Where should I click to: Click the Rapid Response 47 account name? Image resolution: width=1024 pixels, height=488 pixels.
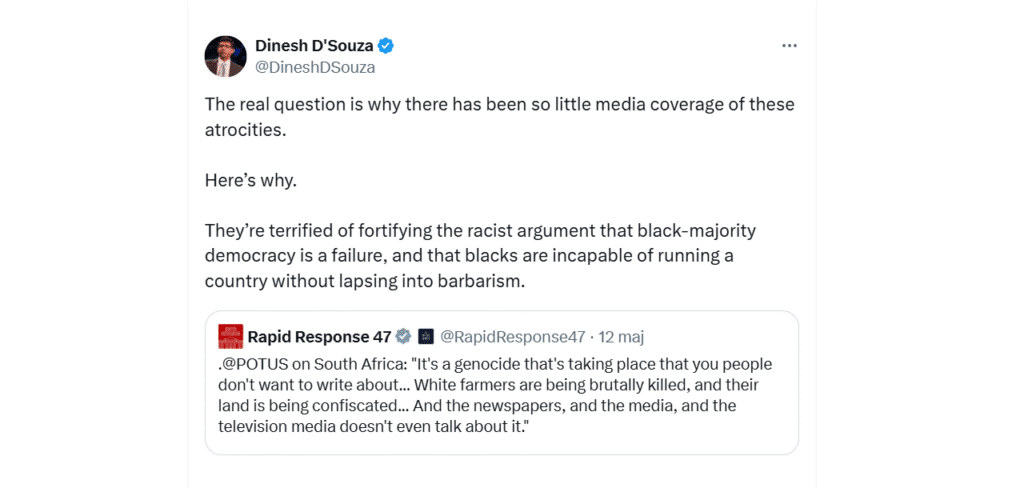coord(320,336)
